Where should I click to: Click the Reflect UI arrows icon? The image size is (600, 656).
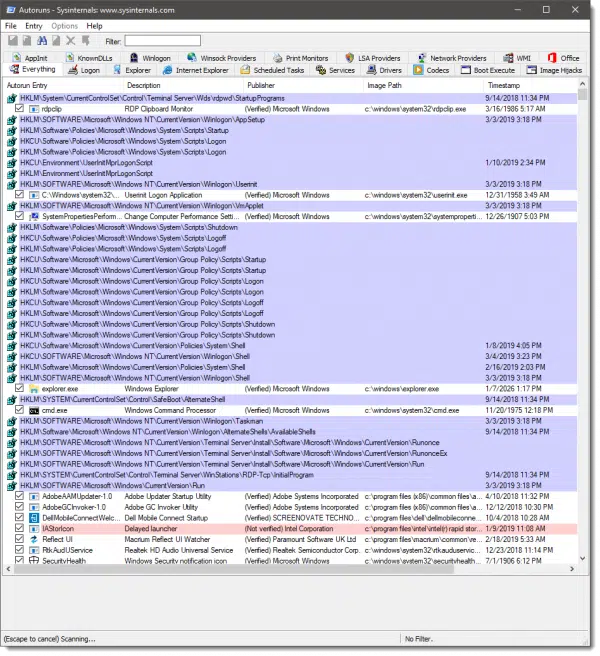point(34,540)
